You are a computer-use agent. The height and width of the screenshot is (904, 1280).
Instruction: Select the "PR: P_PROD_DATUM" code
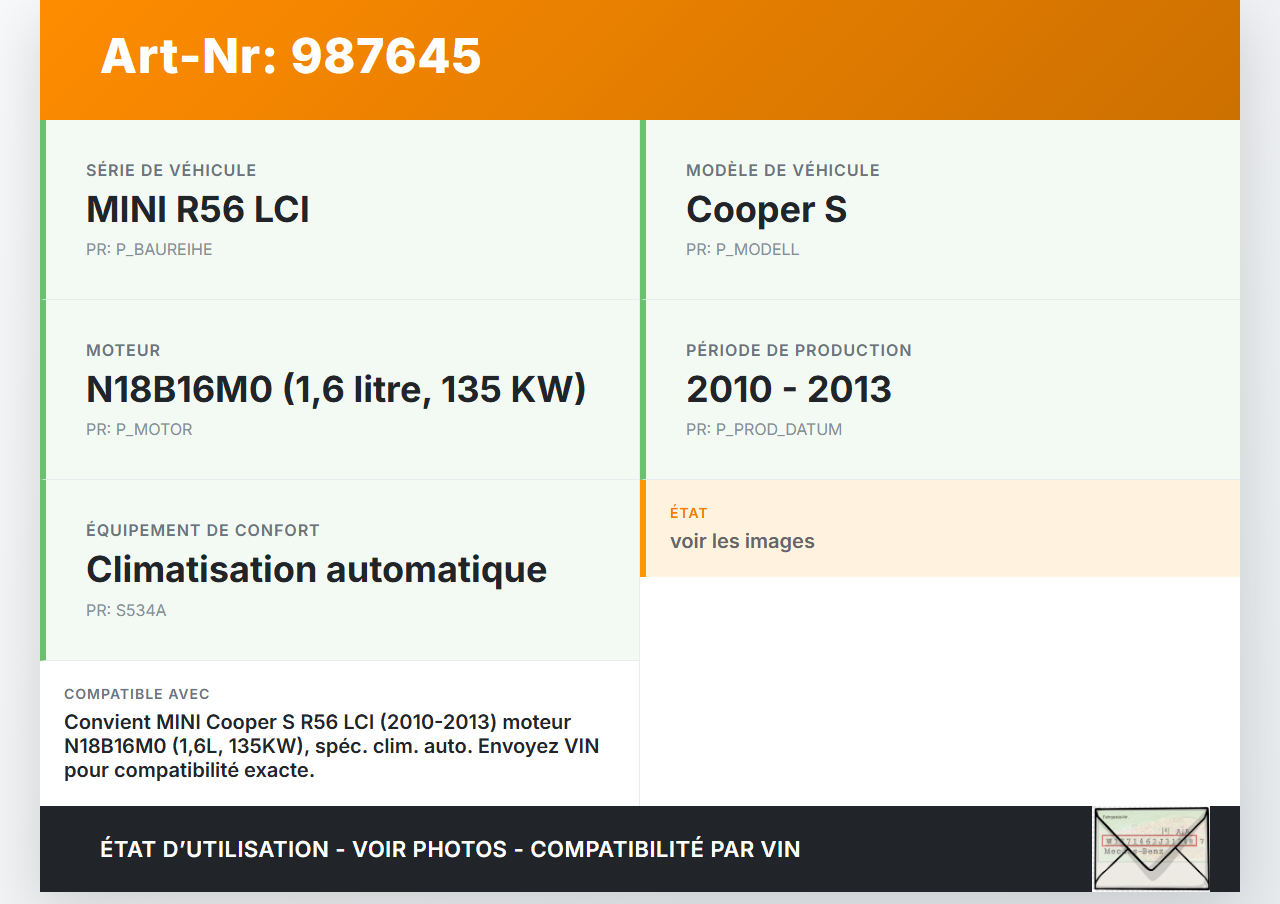coord(764,429)
